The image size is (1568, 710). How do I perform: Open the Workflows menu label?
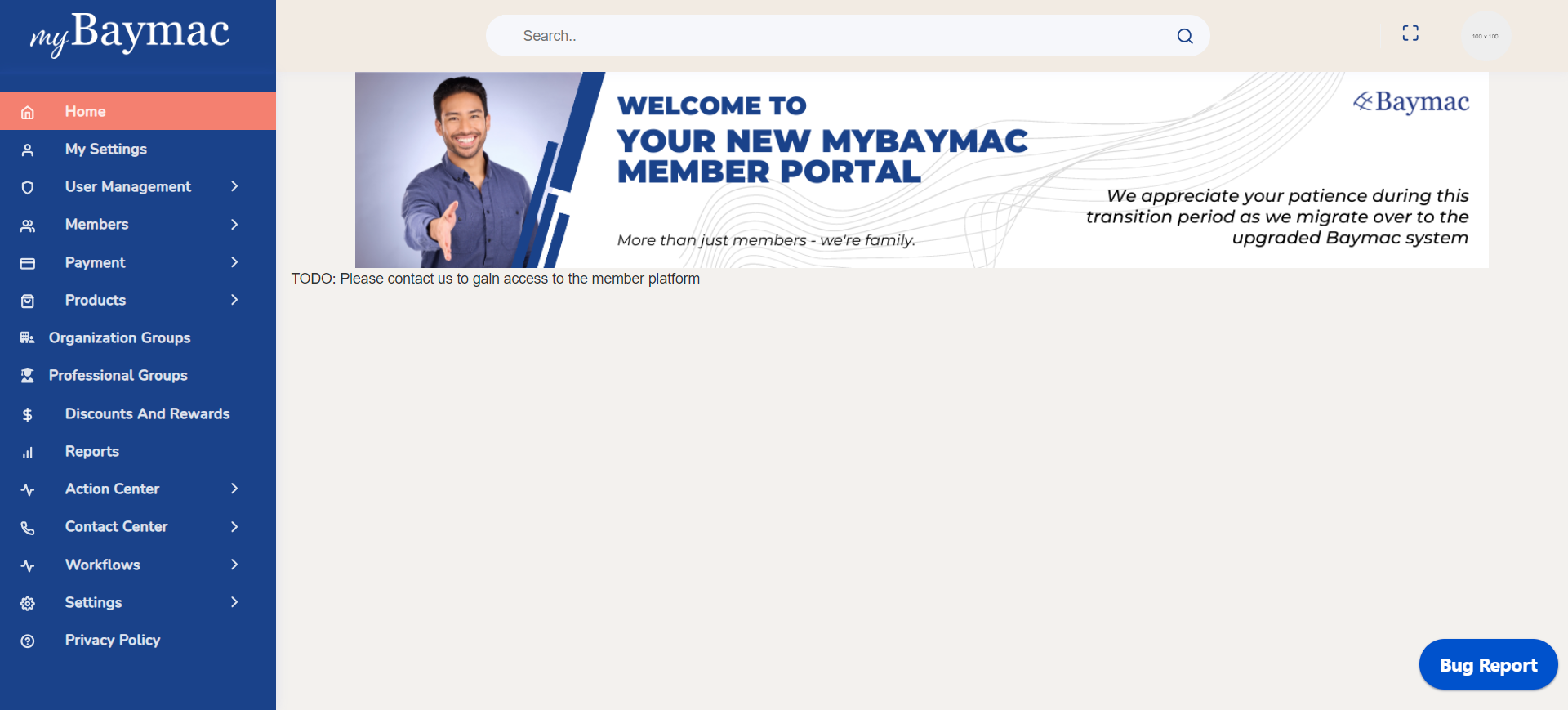click(x=102, y=565)
